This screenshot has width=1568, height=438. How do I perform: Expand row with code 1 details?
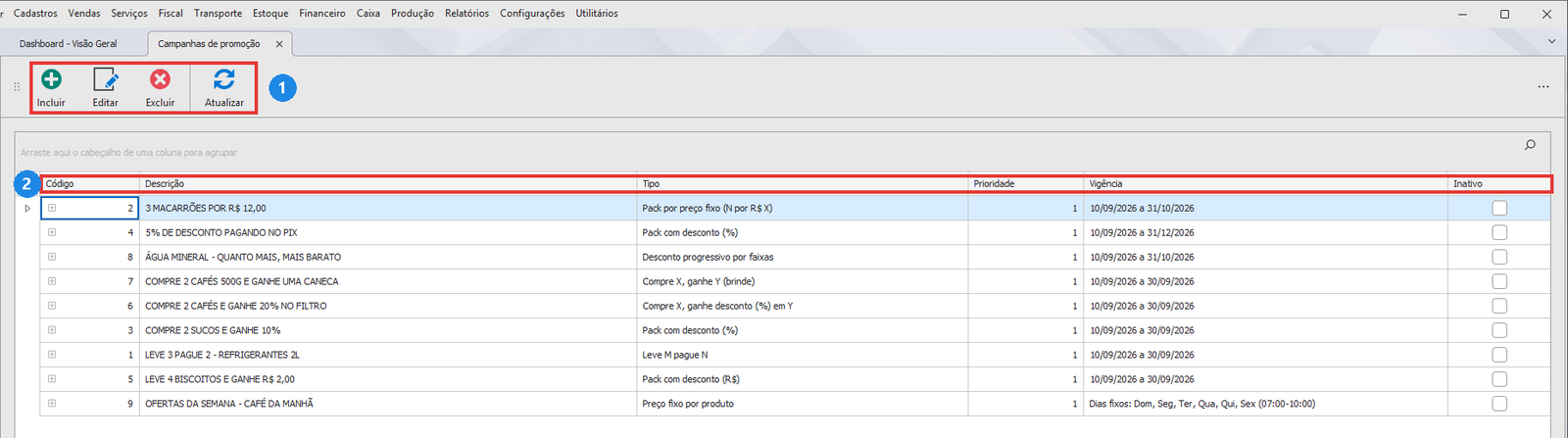(52, 355)
